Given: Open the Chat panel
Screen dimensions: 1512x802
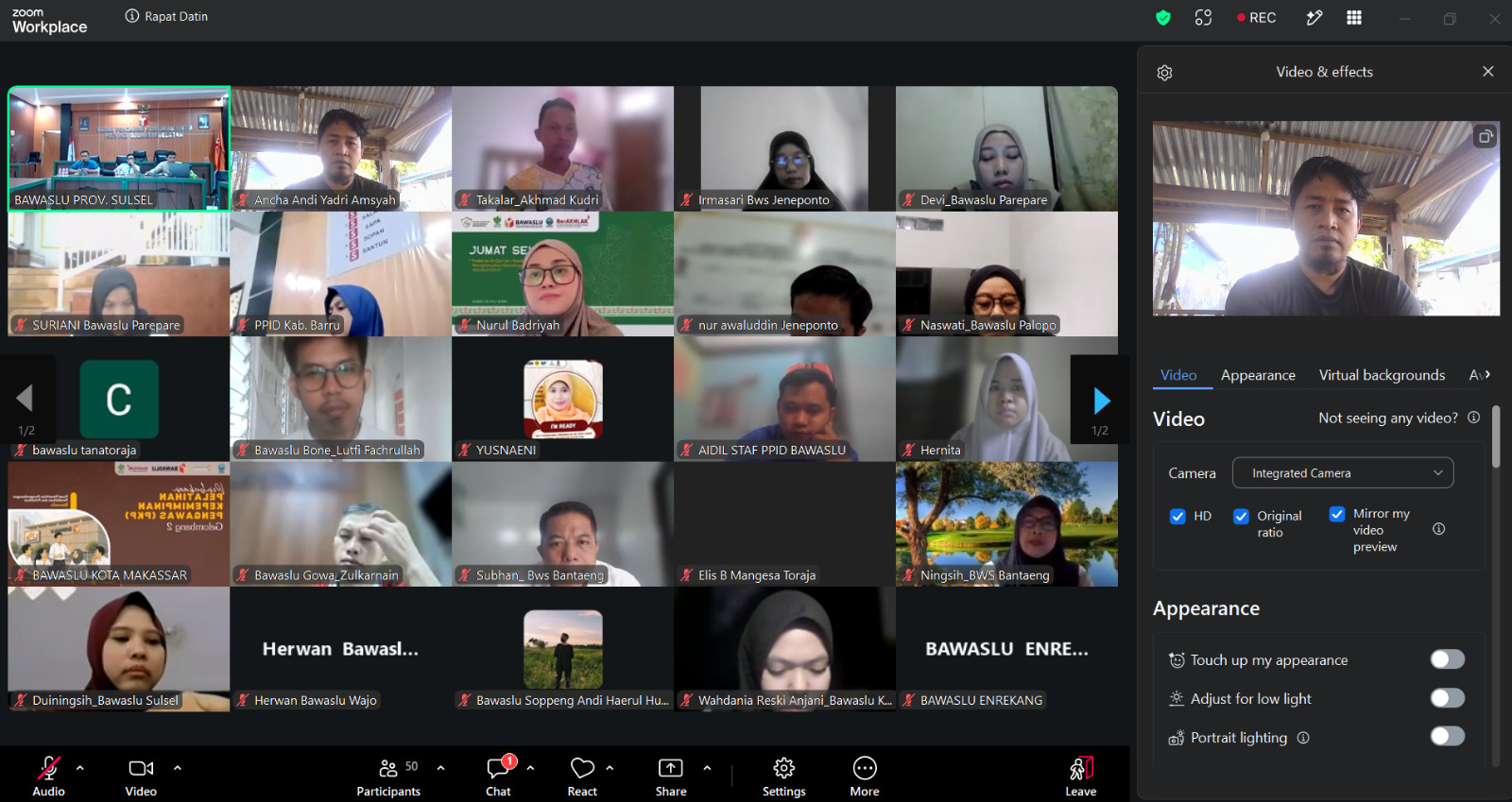Looking at the screenshot, I should 499,776.
